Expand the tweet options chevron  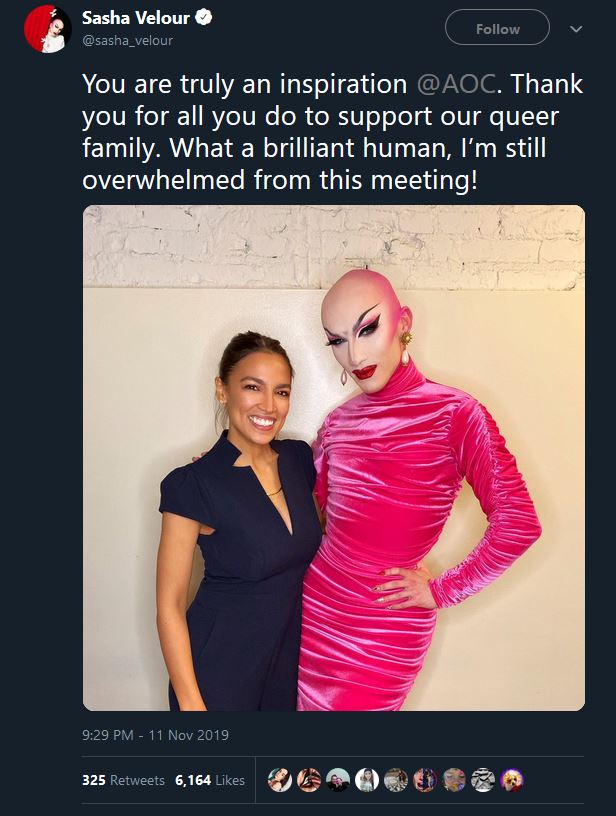tap(576, 29)
